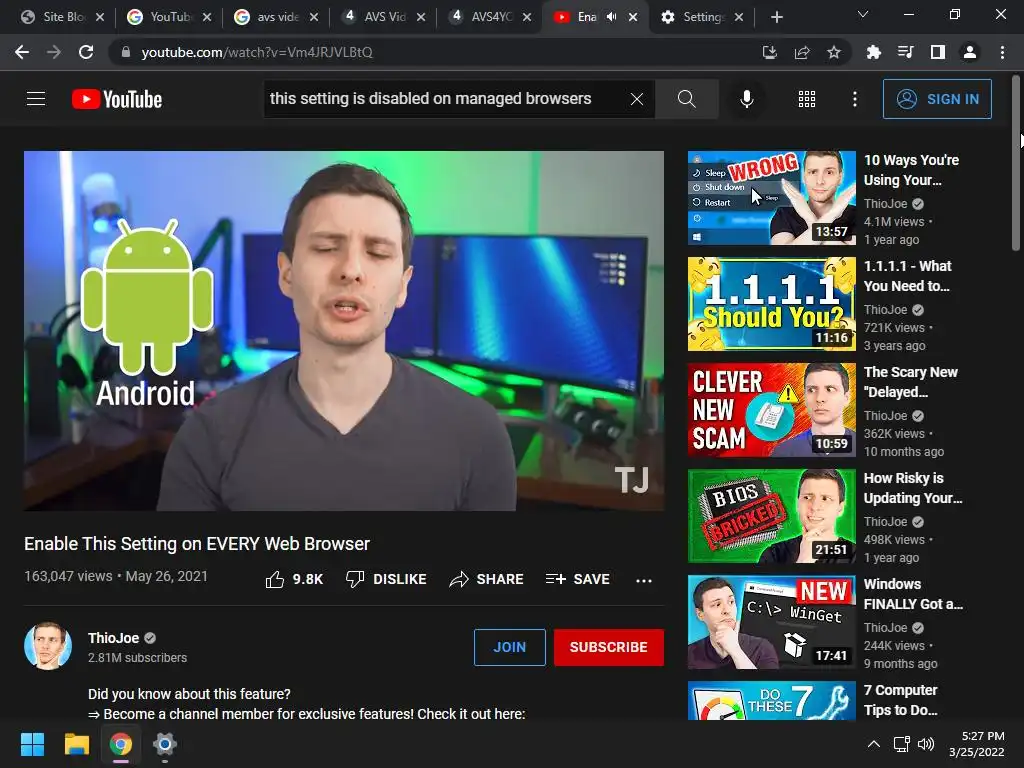The width and height of the screenshot is (1024, 768).
Task: Open Chrome profile avatar menu
Action: tap(970, 52)
